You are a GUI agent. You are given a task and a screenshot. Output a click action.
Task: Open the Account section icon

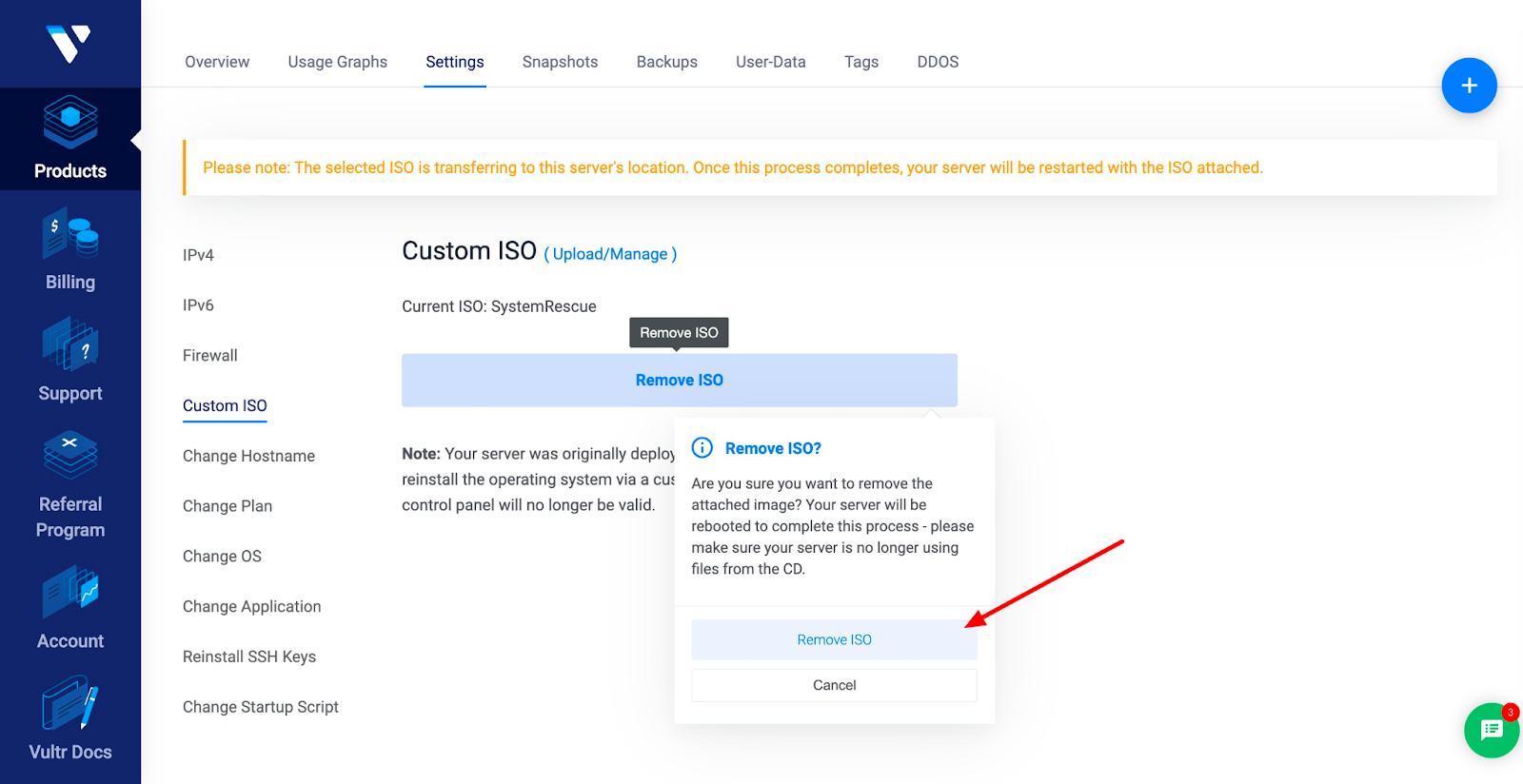(x=70, y=592)
